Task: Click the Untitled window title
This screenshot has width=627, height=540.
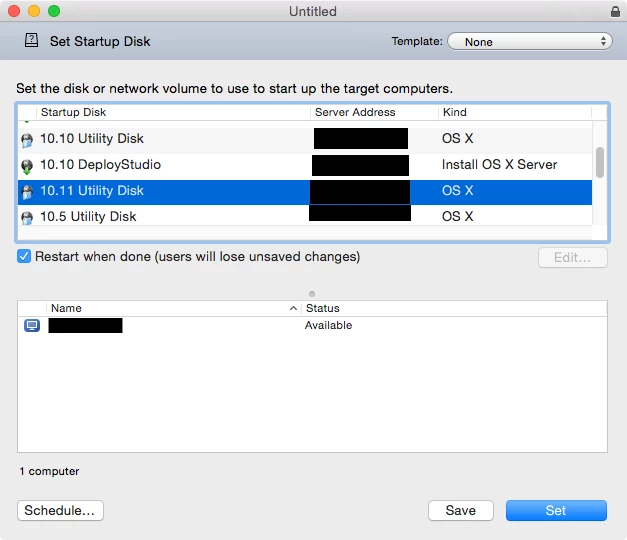Action: click(313, 11)
